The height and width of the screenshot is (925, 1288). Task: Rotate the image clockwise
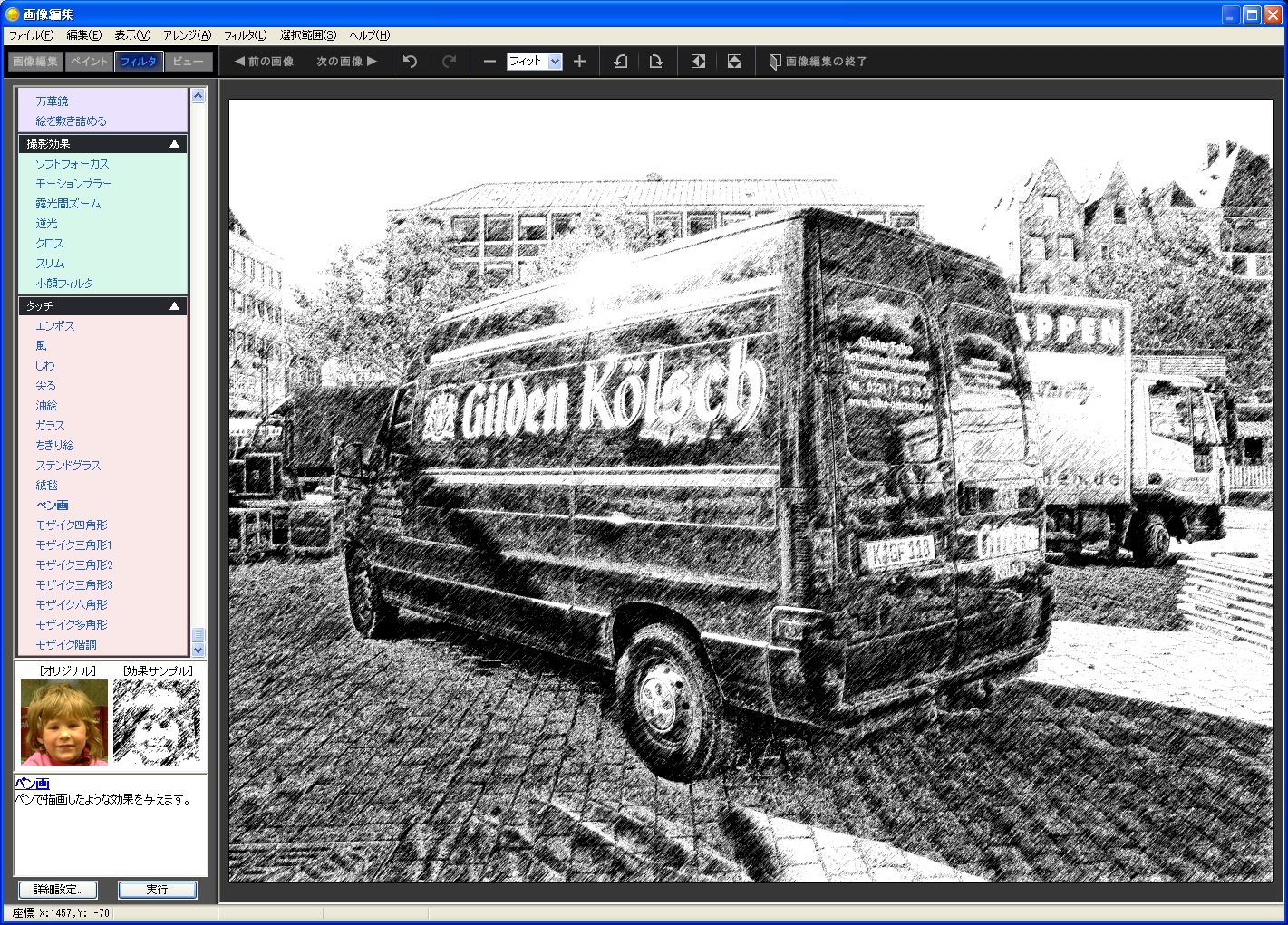point(656,61)
